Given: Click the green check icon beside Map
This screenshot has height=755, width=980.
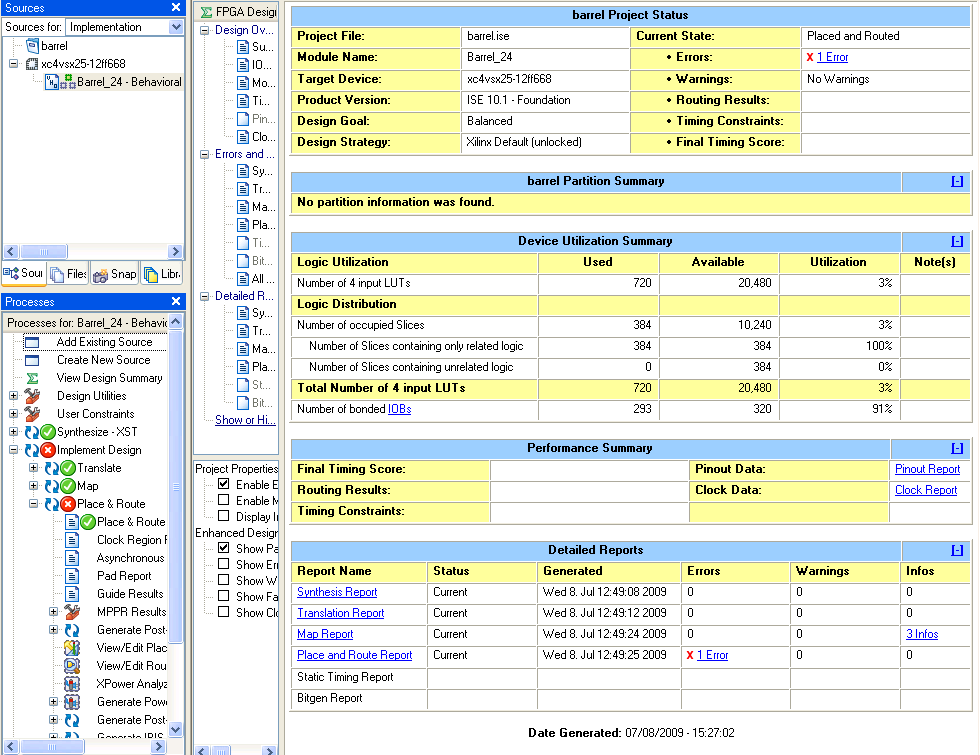Looking at the screenshot, I should (x=68, y=486).
